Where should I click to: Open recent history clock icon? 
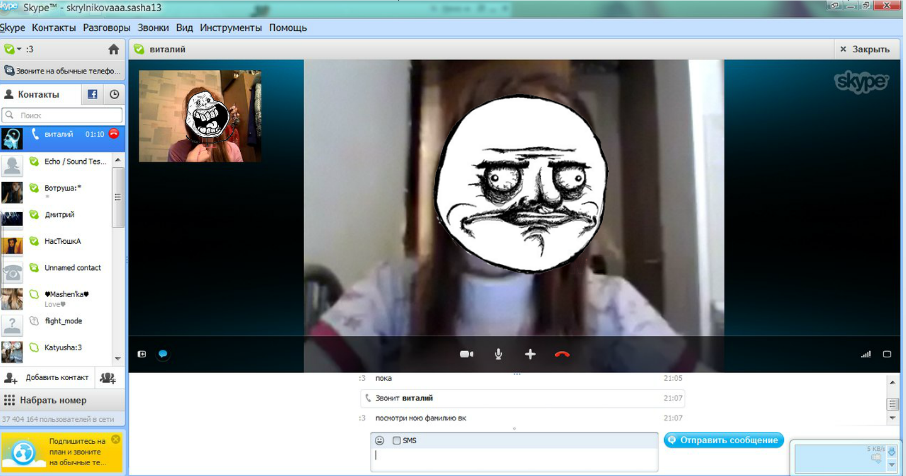point(114,94)
